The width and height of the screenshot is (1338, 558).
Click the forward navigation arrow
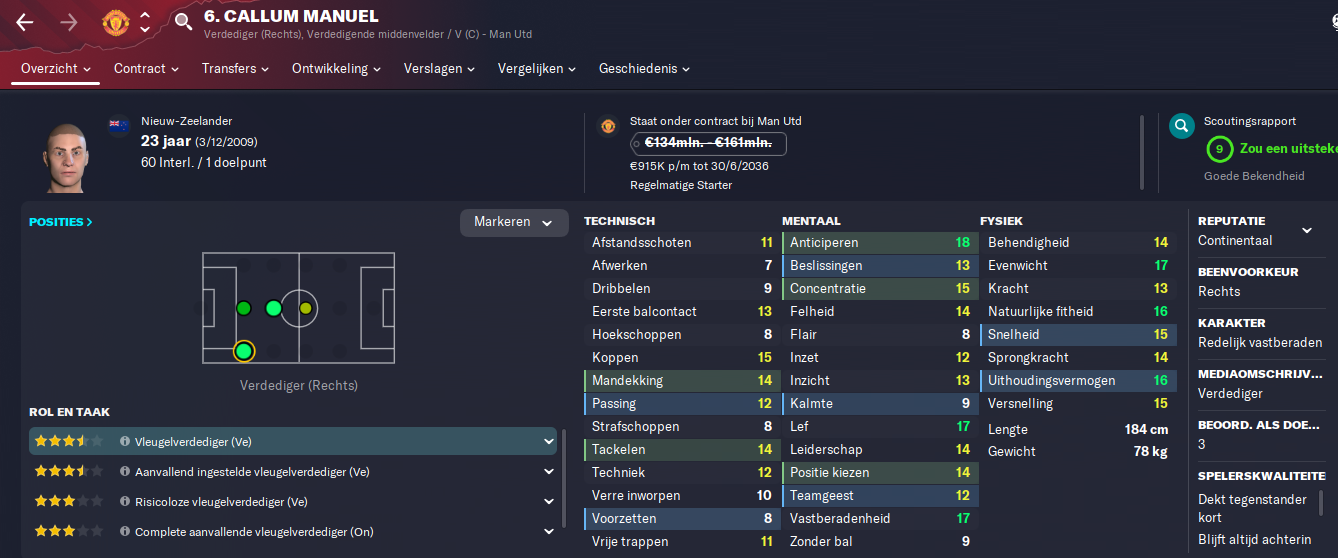[69, 22]
